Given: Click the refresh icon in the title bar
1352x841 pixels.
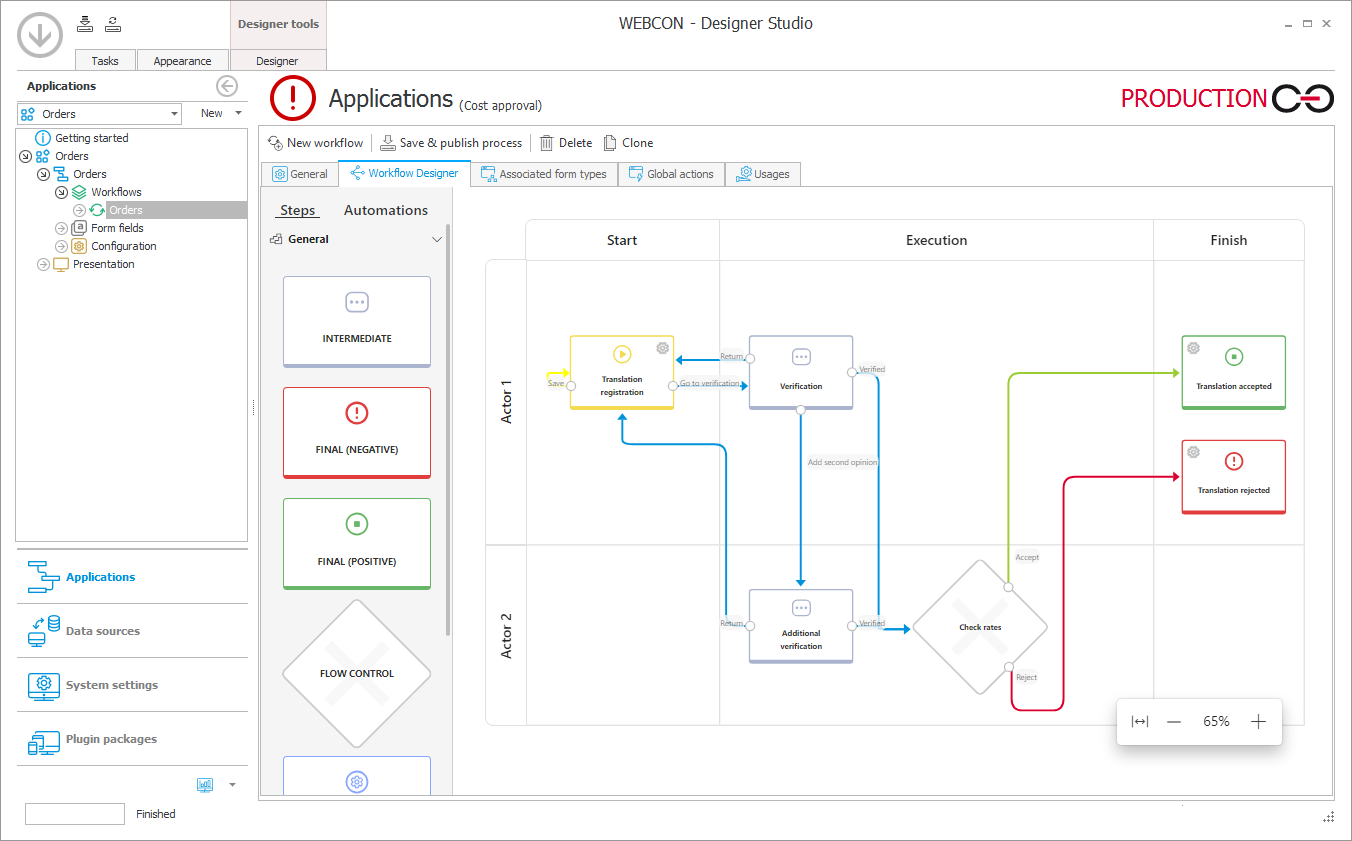Looking at the screenshot, I should click(x=113, y=24).
